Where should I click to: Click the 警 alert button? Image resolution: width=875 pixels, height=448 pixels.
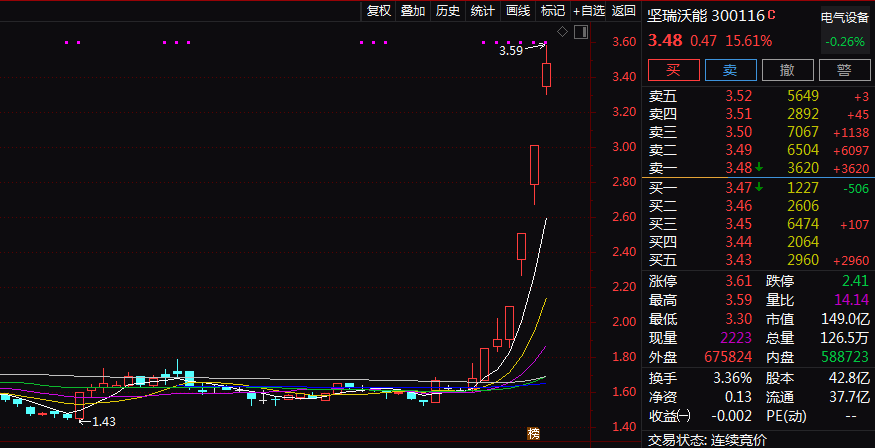(x=844, y=70)
